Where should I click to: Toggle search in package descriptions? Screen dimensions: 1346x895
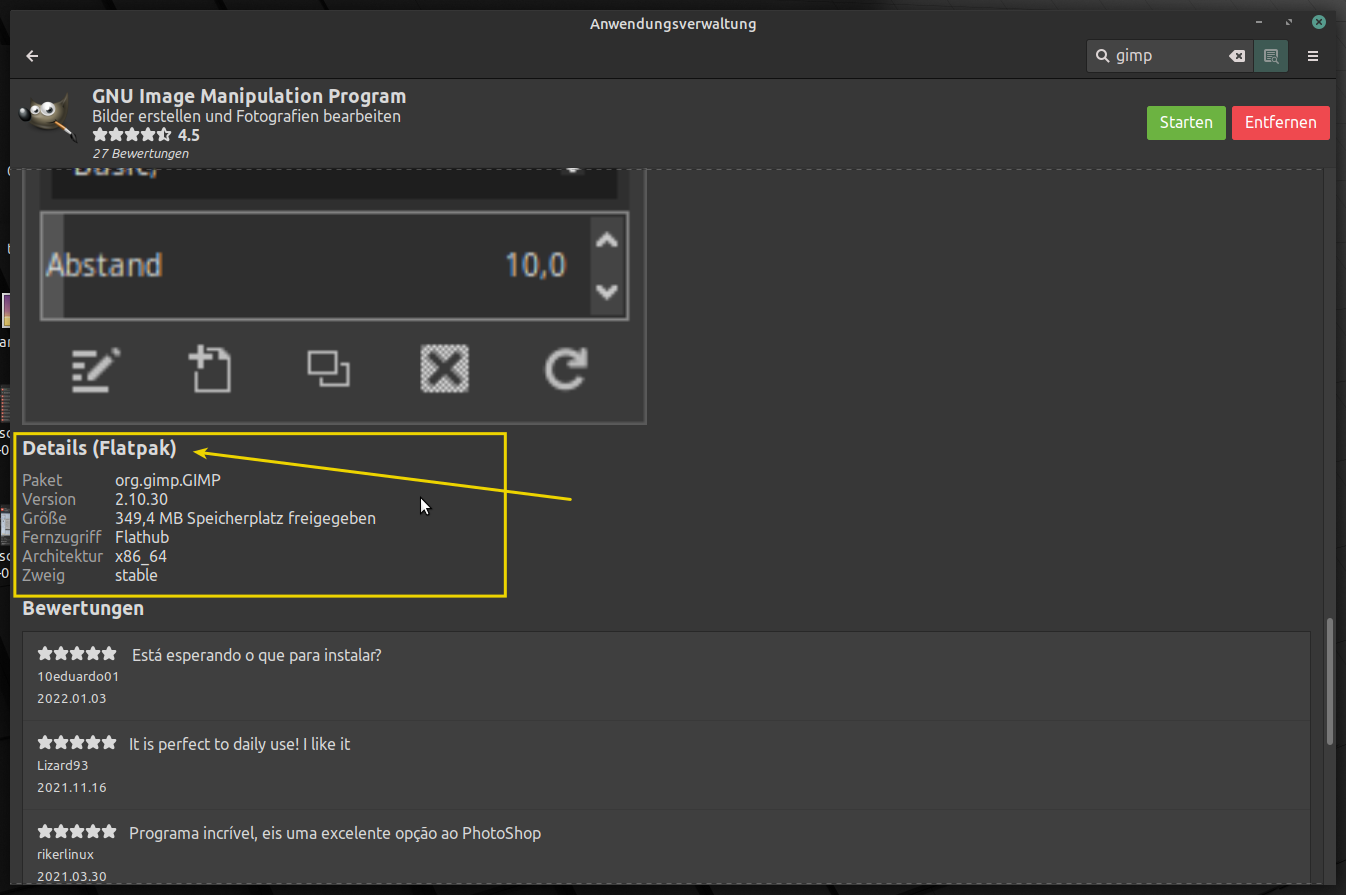[x=1271, y=56]
